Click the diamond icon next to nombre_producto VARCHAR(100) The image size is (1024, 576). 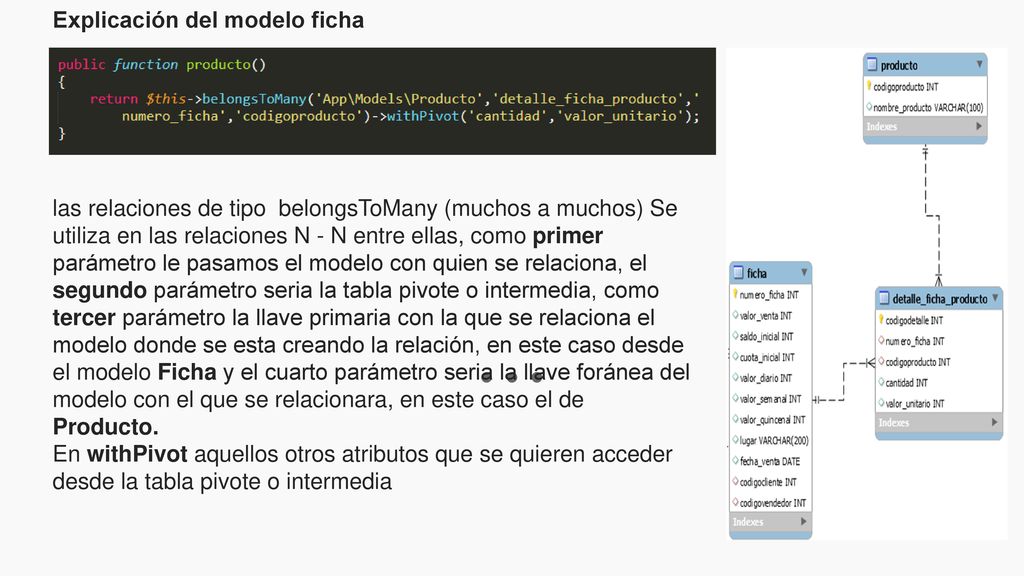869,106
